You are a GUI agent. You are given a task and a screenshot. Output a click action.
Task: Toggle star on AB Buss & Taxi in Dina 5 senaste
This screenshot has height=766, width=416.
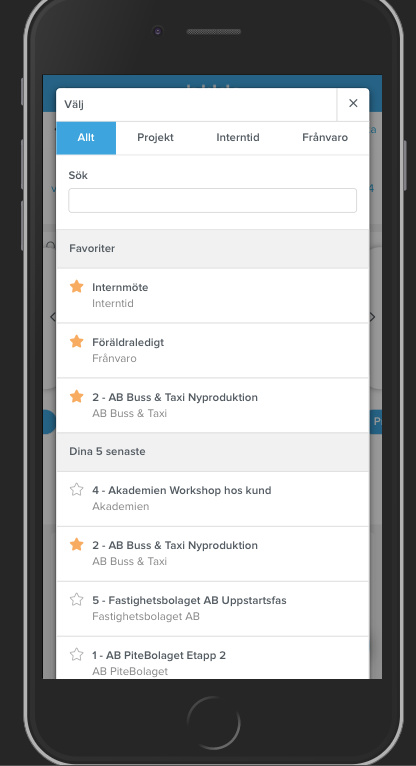pyautogui.click(x=76, y=544)
